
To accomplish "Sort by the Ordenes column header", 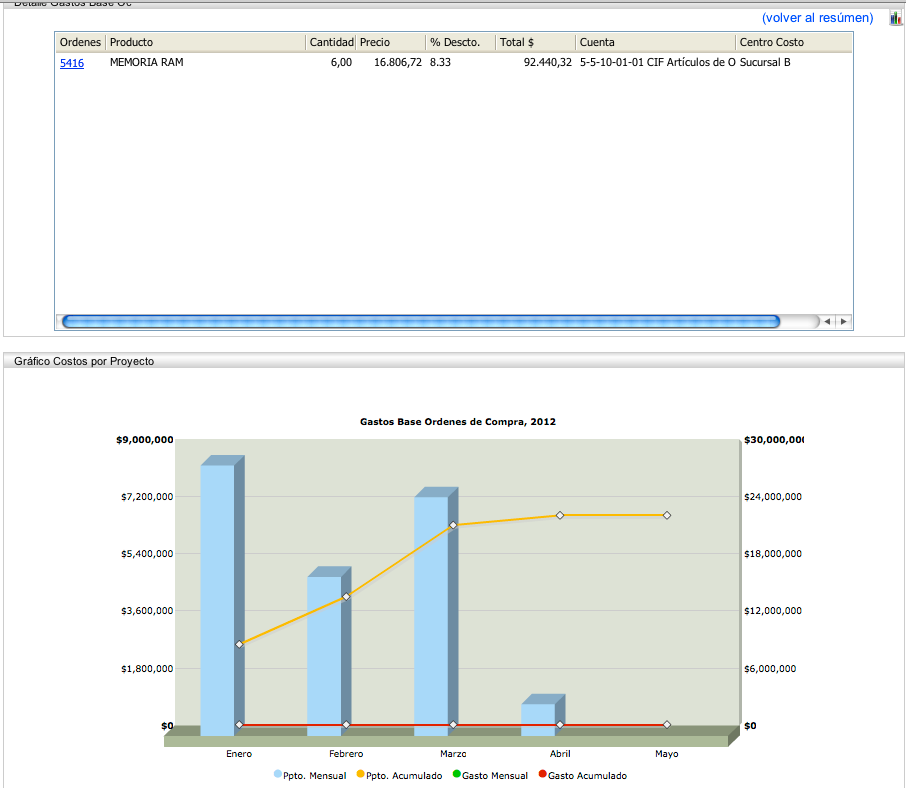I will (x=80, y=42).
